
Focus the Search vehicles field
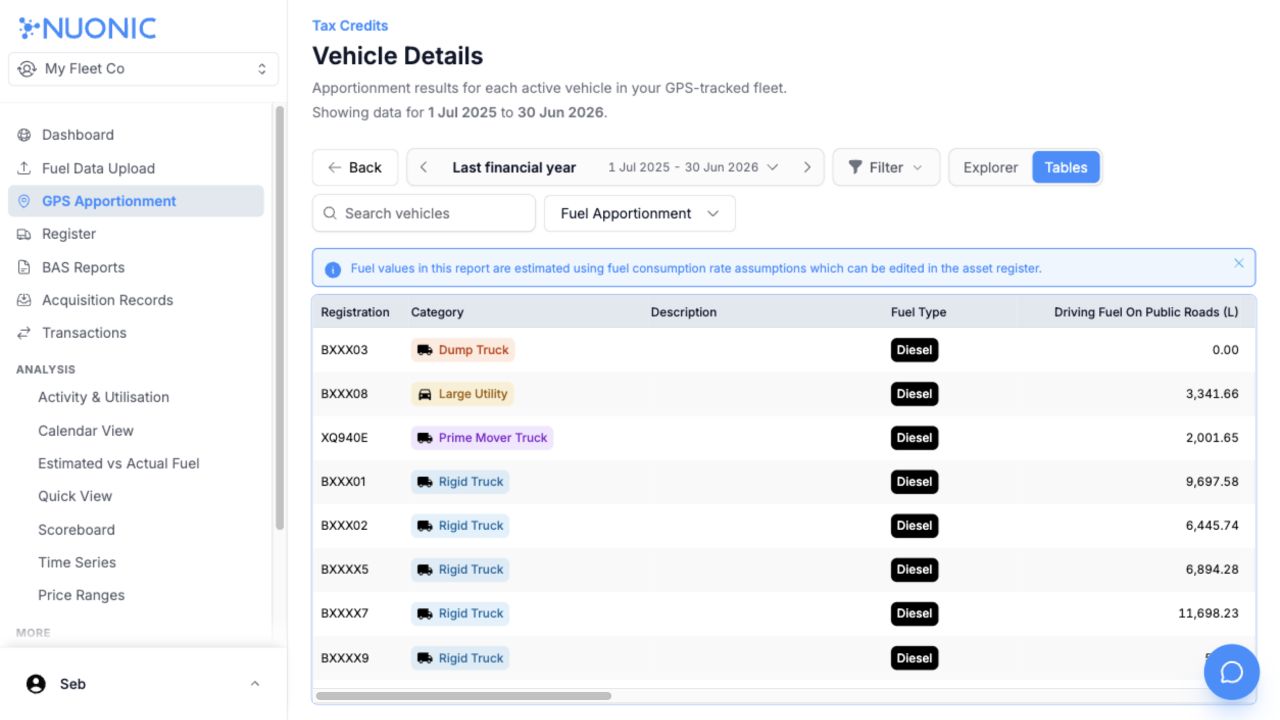[x=424, y=213]
